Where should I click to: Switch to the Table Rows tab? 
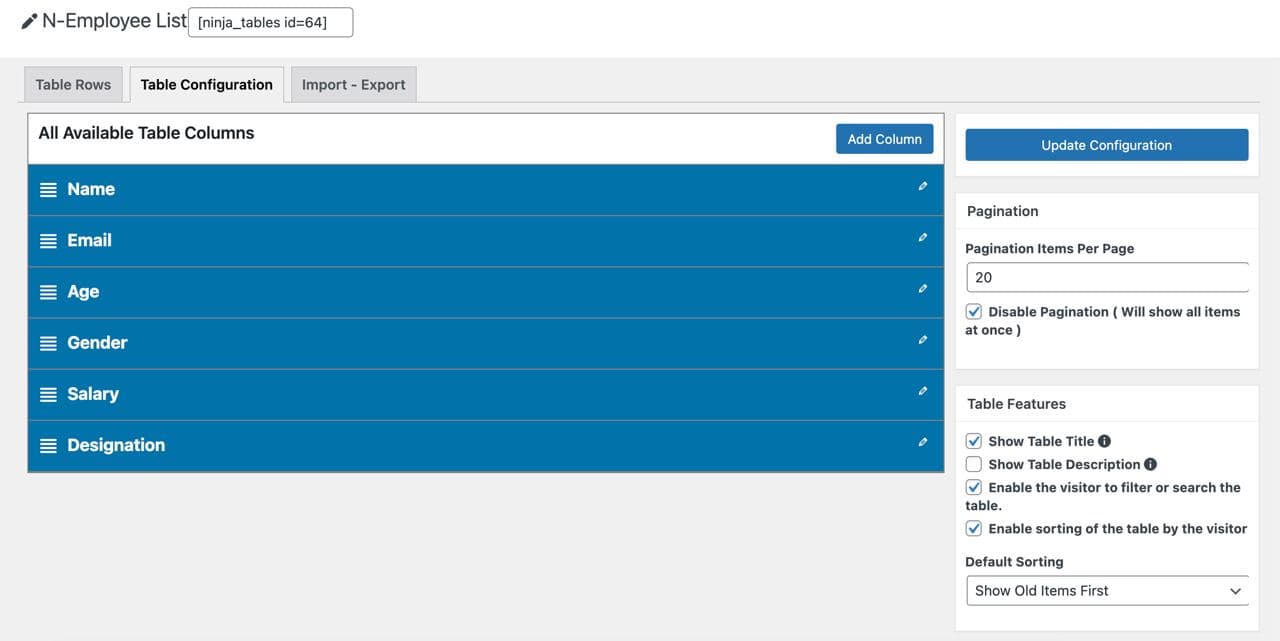73,85
